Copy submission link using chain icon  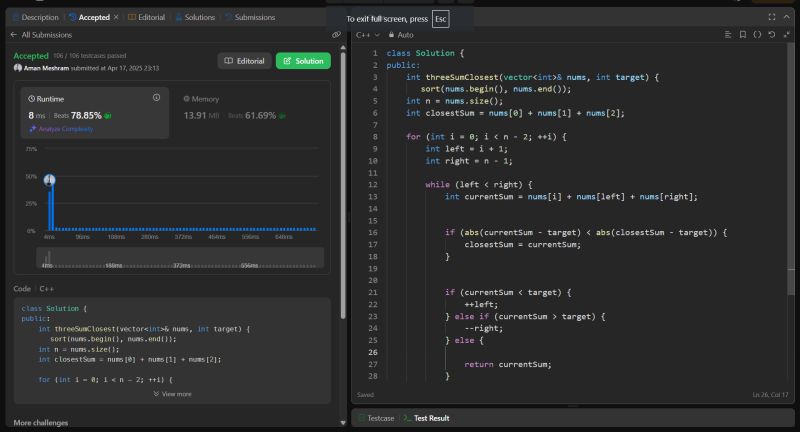pos(336,35)
